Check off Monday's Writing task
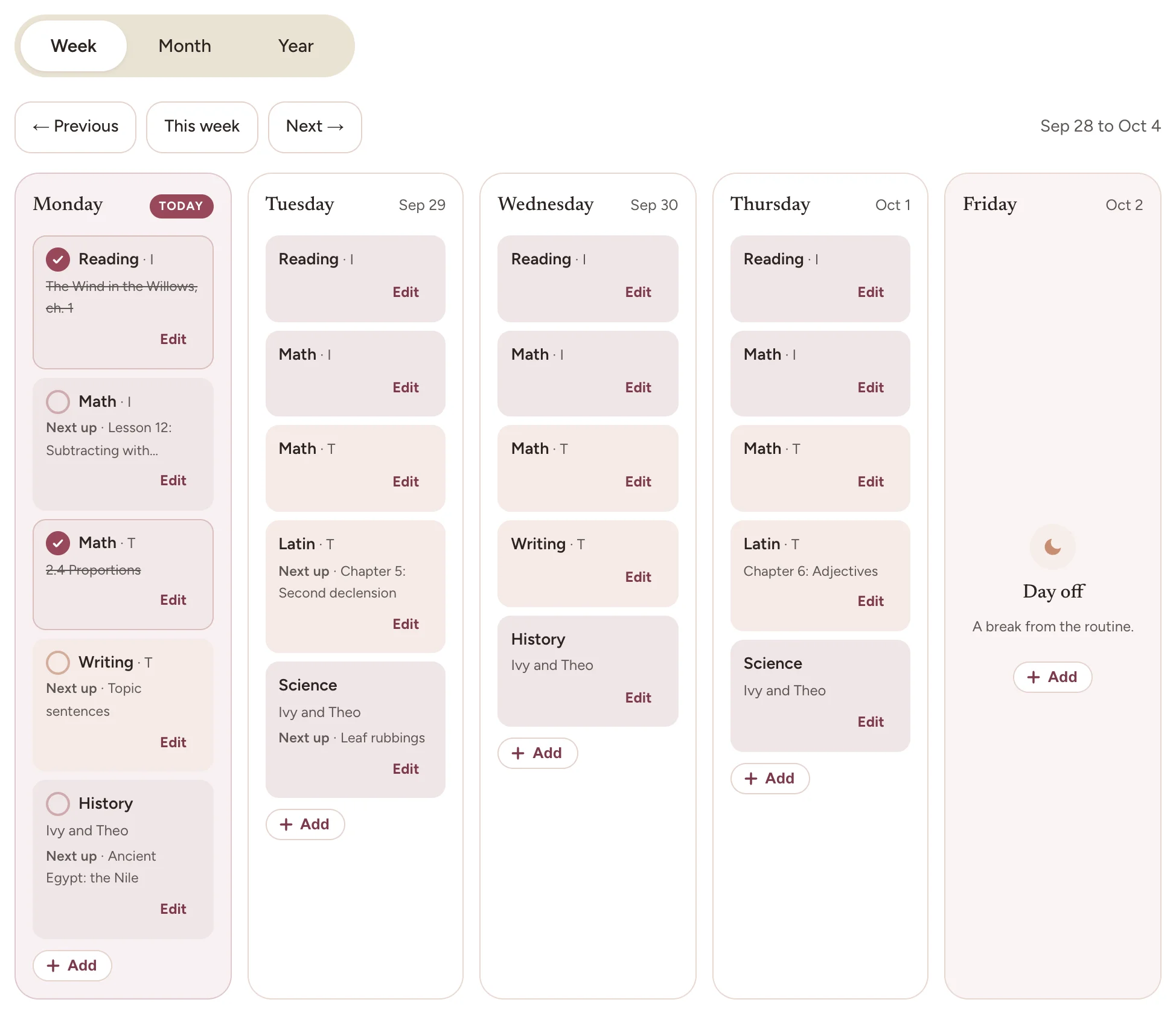The width and height of the screenshot is (1176, 1014). [x=58, y=663]
